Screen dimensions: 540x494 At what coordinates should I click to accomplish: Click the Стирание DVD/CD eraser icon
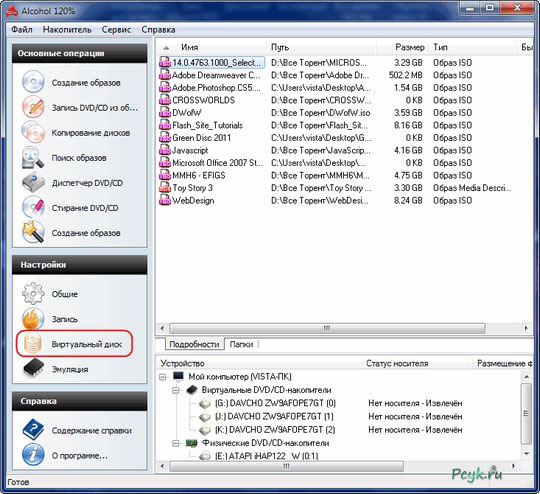point(33,207)
